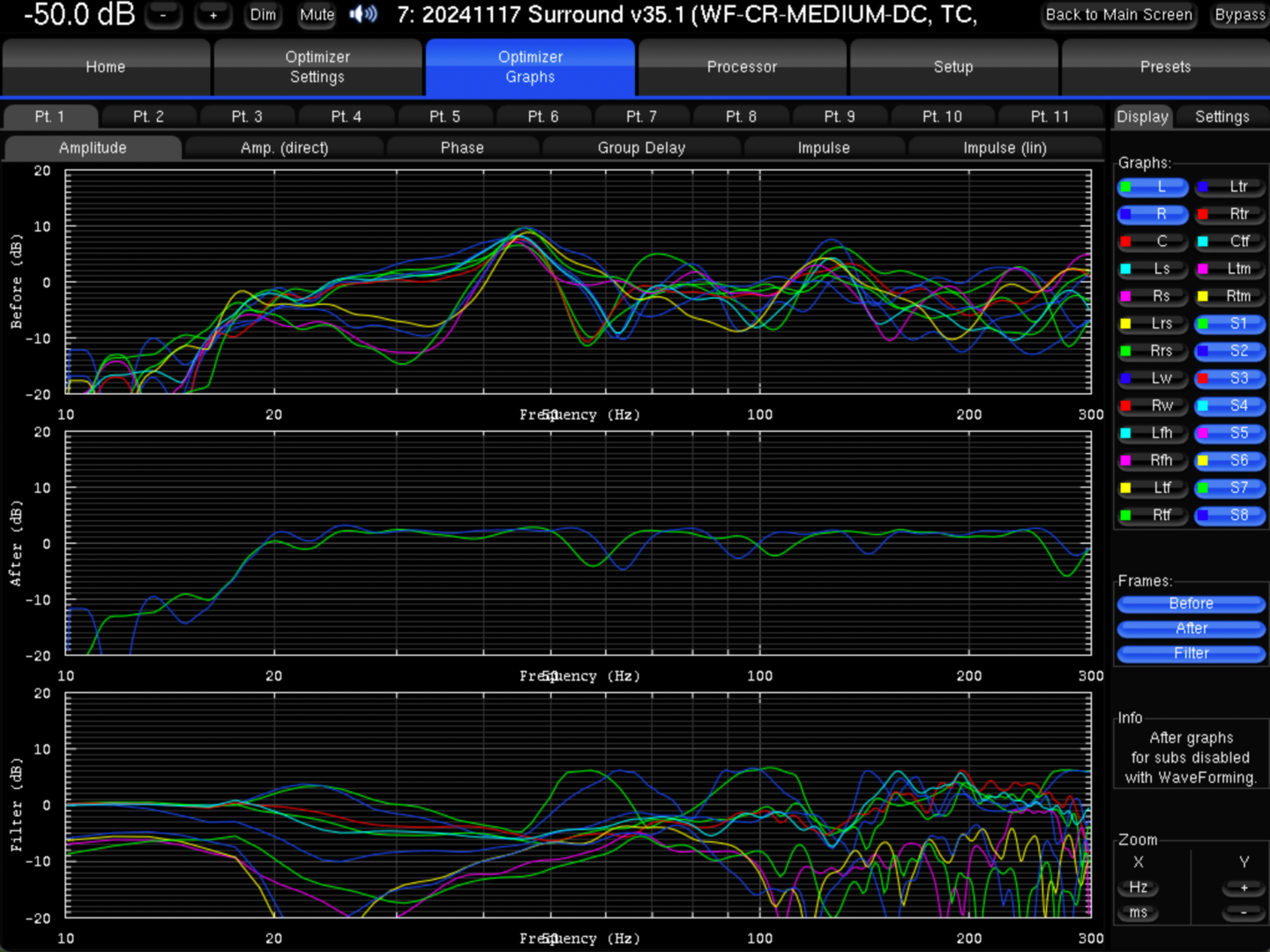Set X zoom unit to ms

pyautogui.click(x=1139, y=912)
